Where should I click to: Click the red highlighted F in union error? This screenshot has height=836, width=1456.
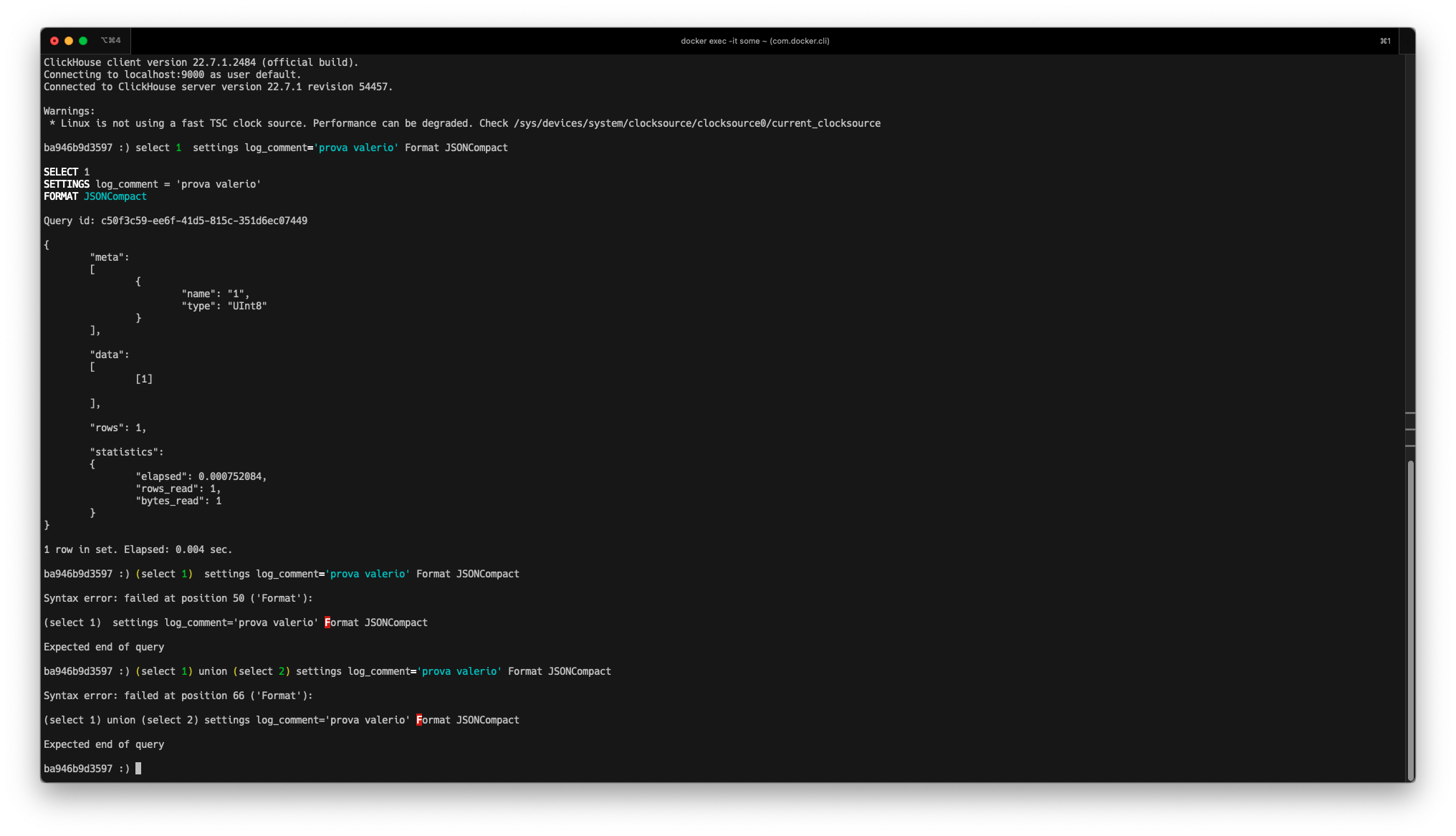pos(419,720)
